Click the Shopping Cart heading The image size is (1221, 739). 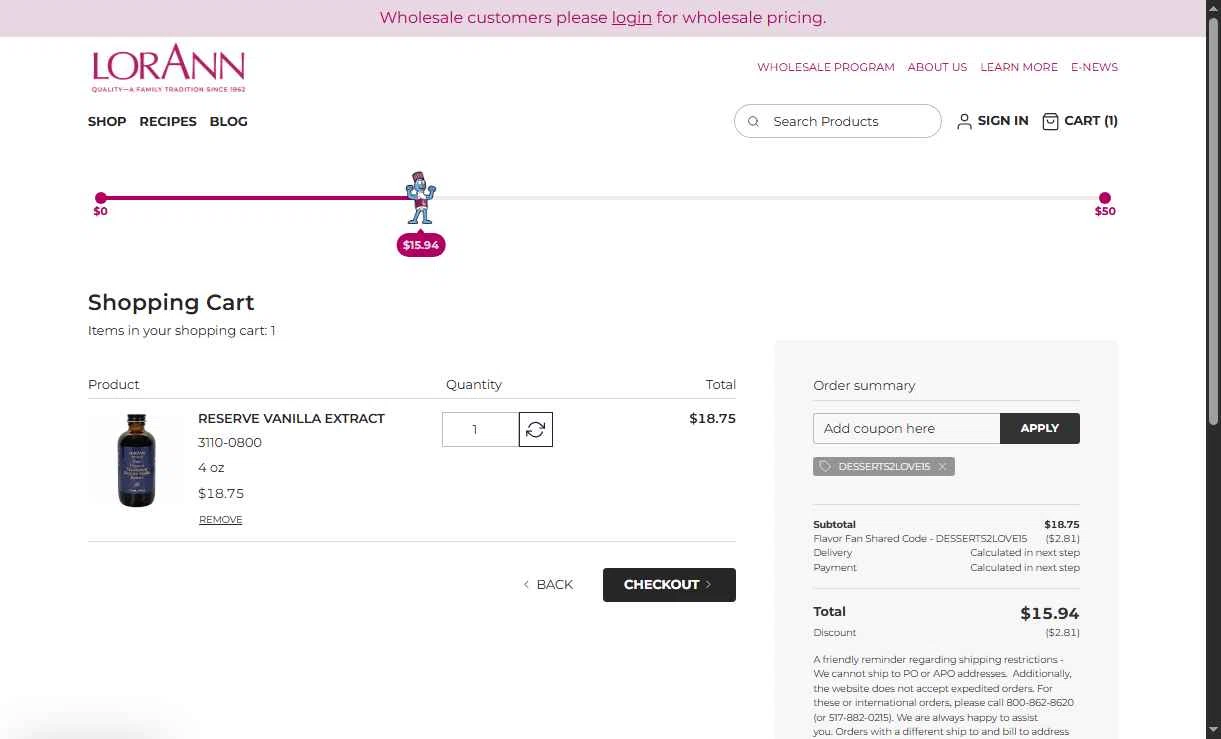coord(171,303)
